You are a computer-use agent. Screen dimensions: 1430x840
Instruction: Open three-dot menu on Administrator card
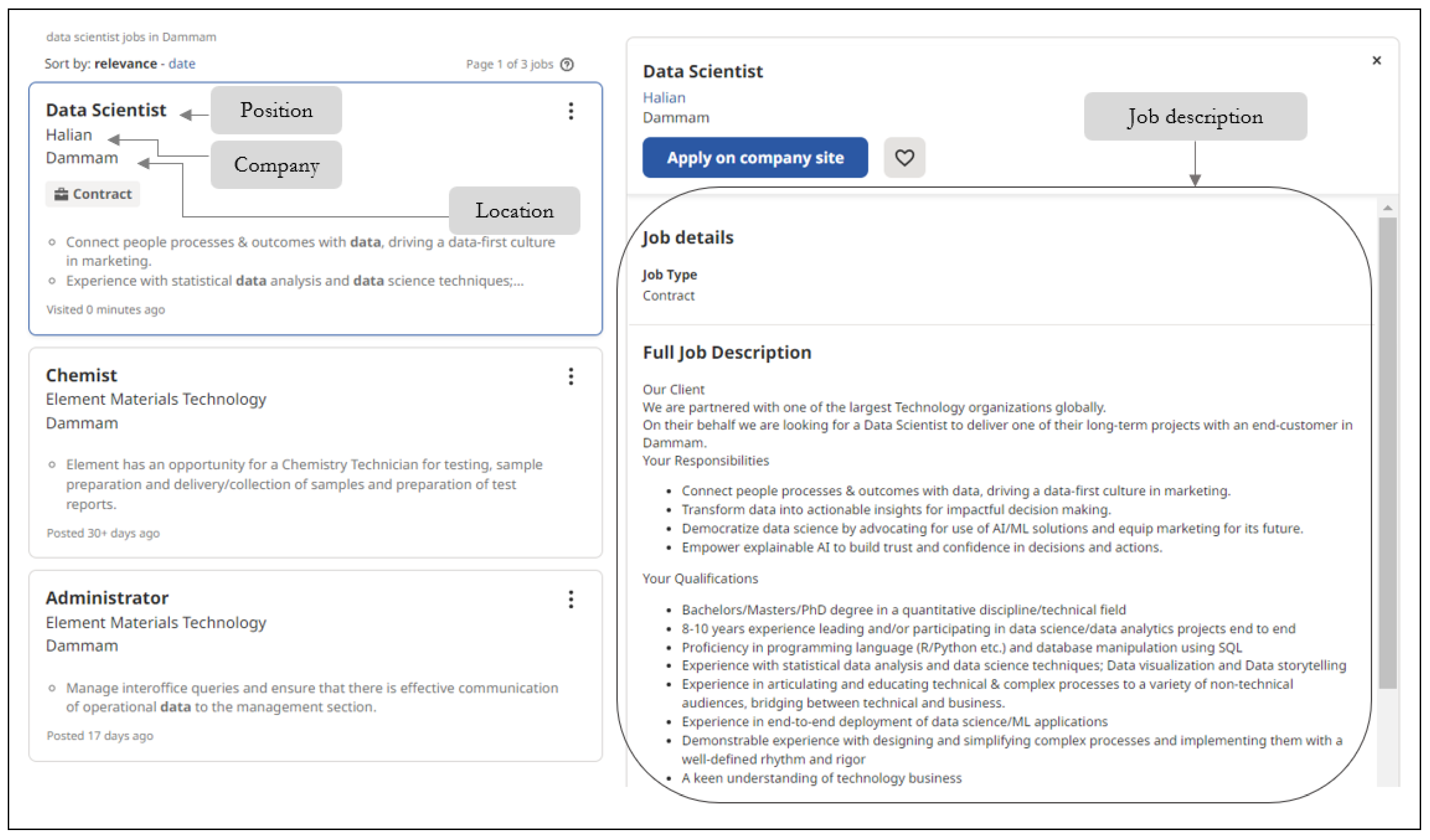click(571, 600)
